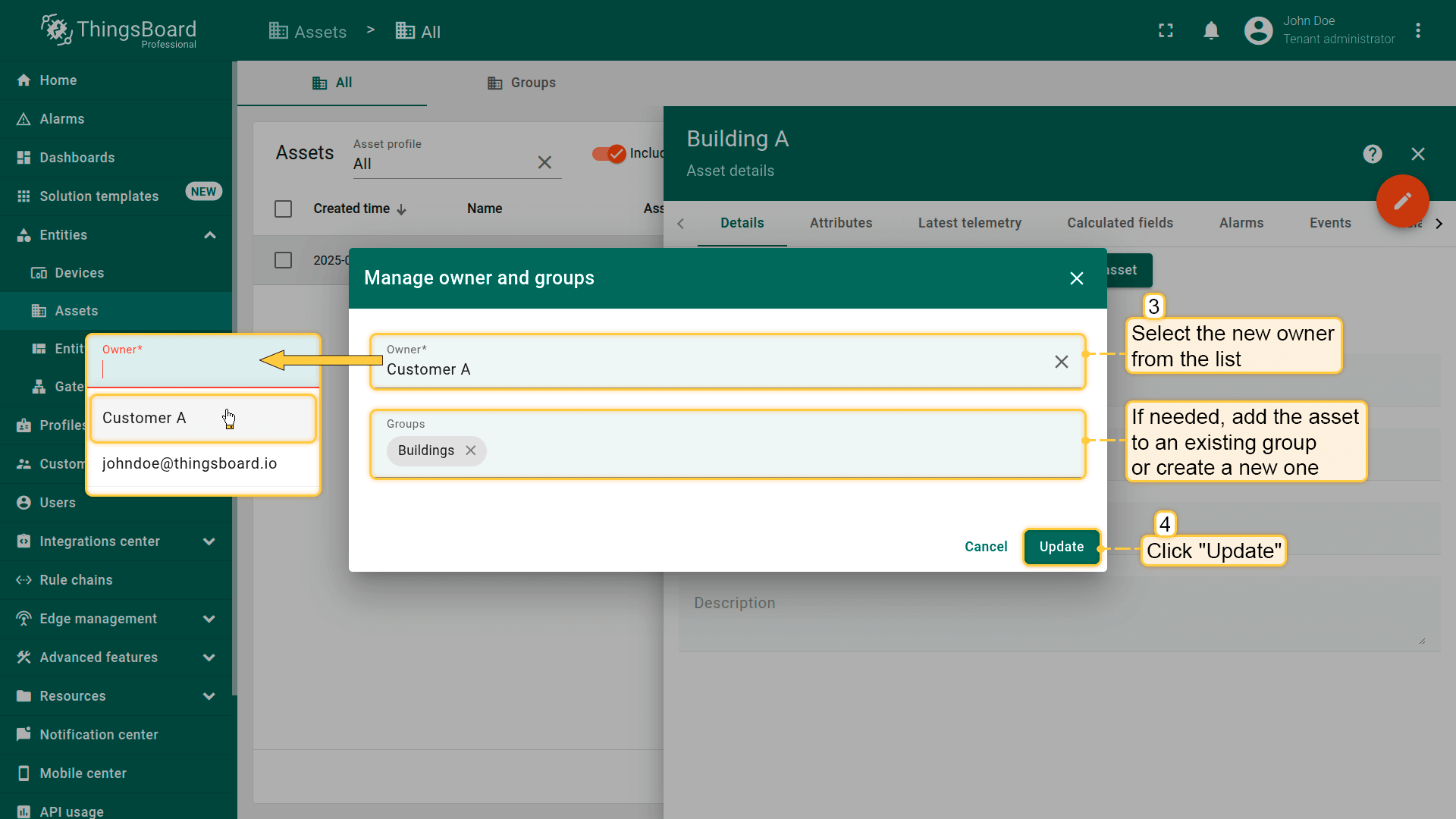Cancel the manage owner dialog

coord(985,547)
